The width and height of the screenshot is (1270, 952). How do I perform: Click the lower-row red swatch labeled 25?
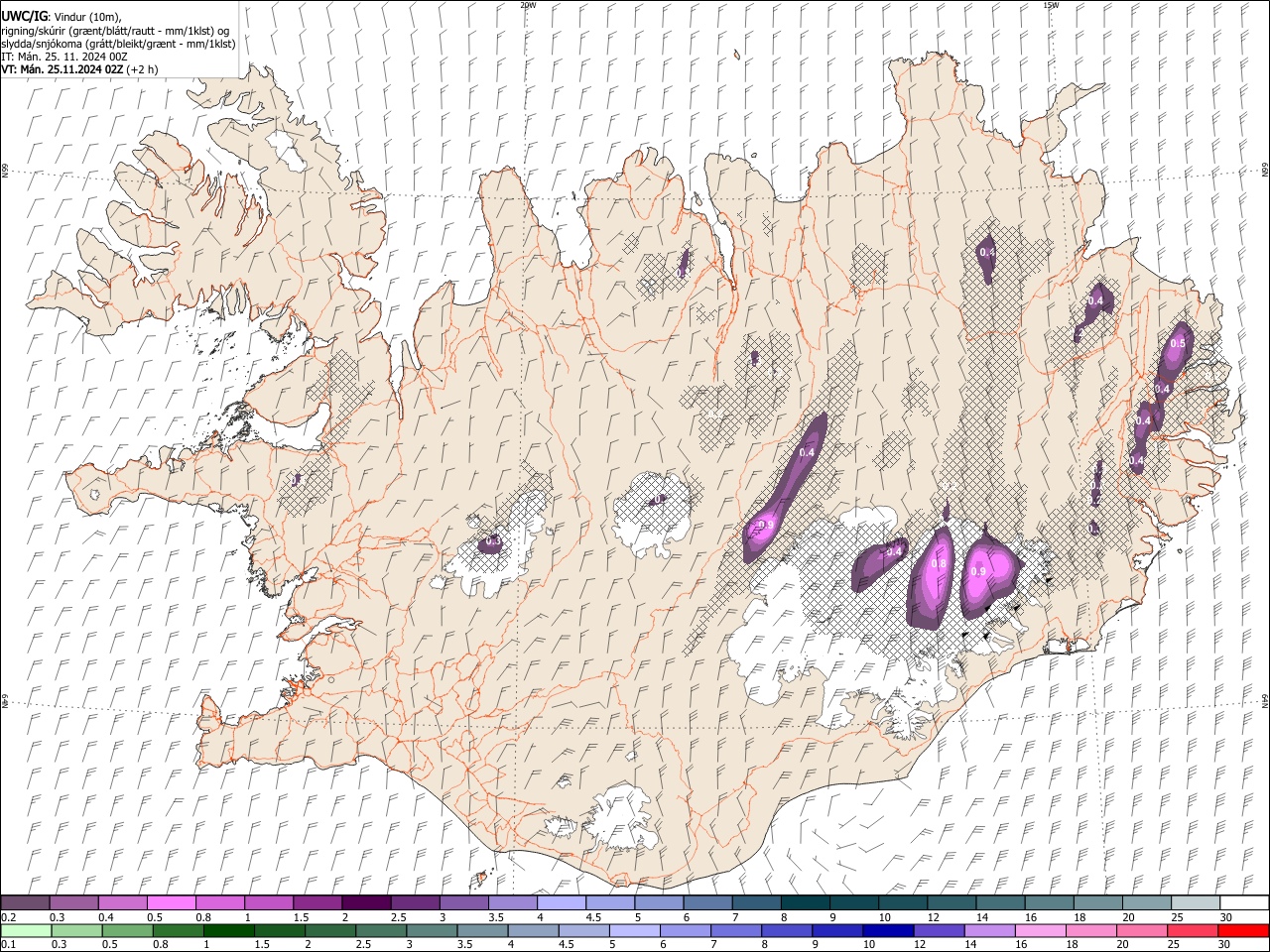click(1192, 930)
